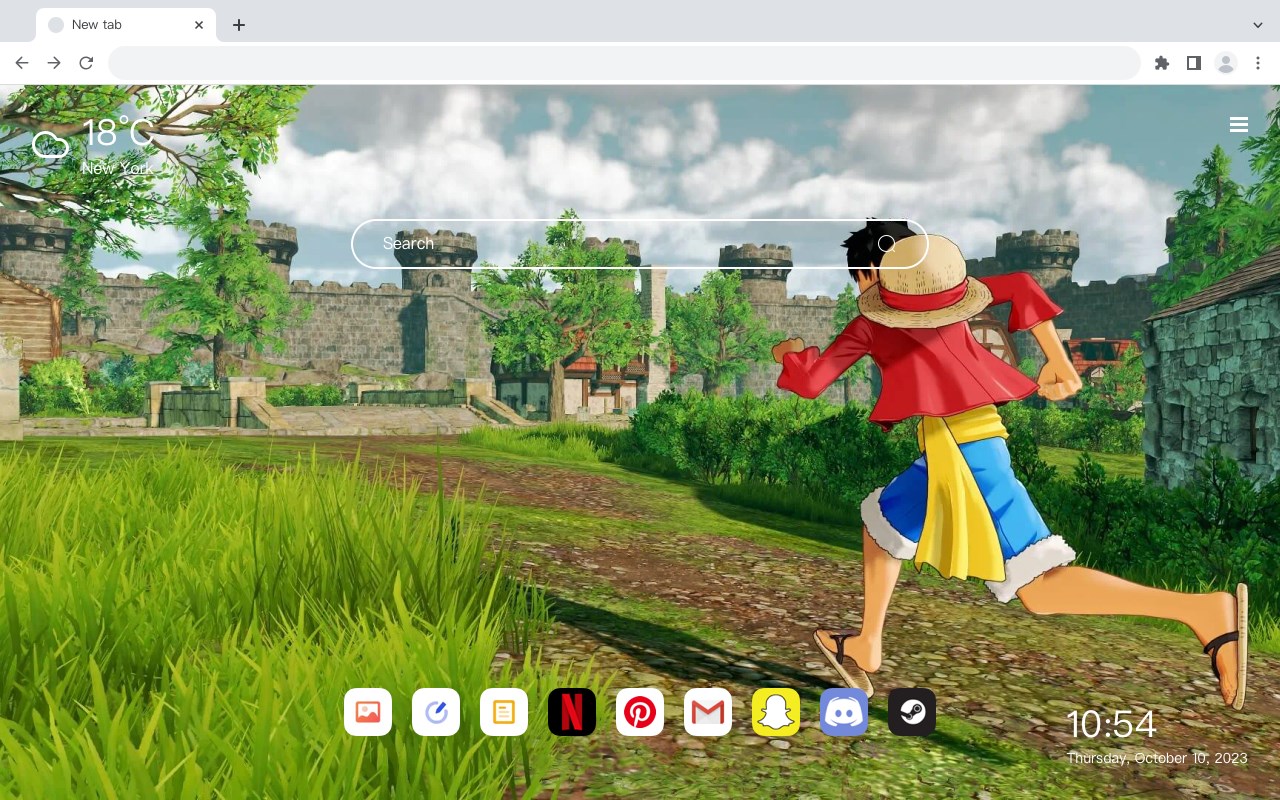Open the Gmail shortcut
1280x800 pixels.
click(x=708, y=712)
